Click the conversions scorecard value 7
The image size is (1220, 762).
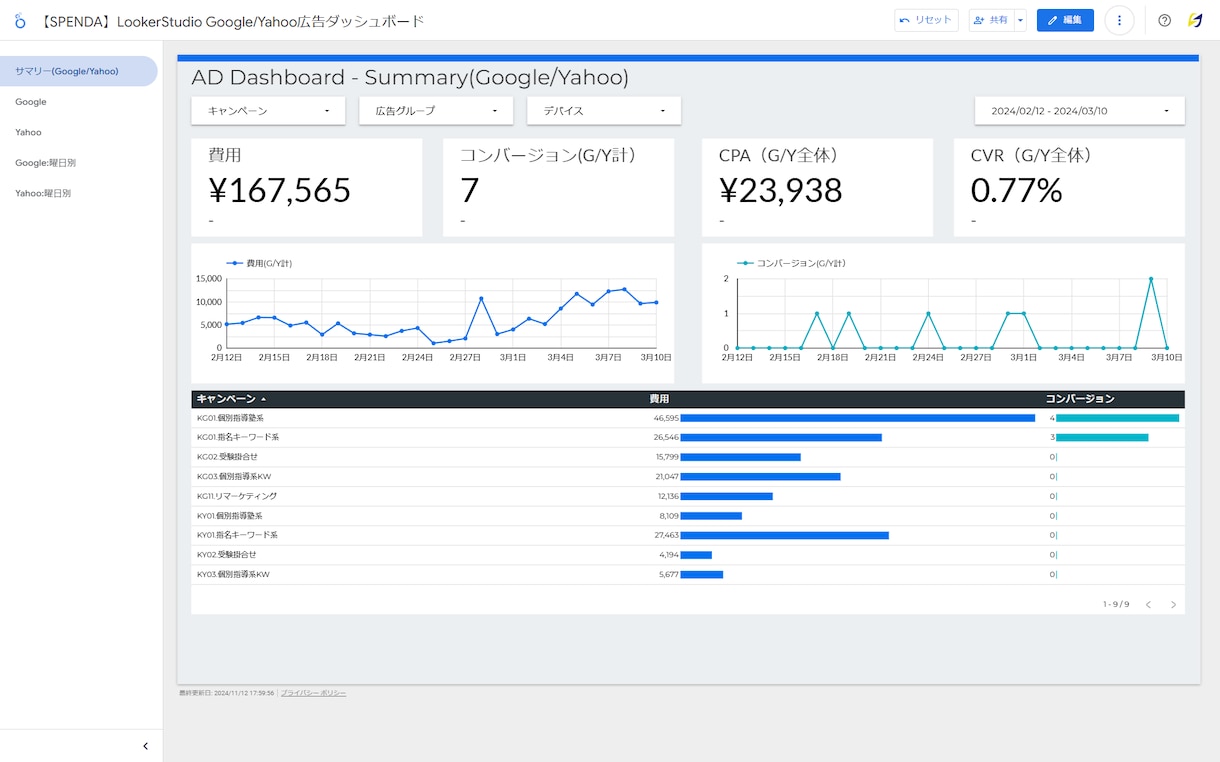[x=470, y=190]
